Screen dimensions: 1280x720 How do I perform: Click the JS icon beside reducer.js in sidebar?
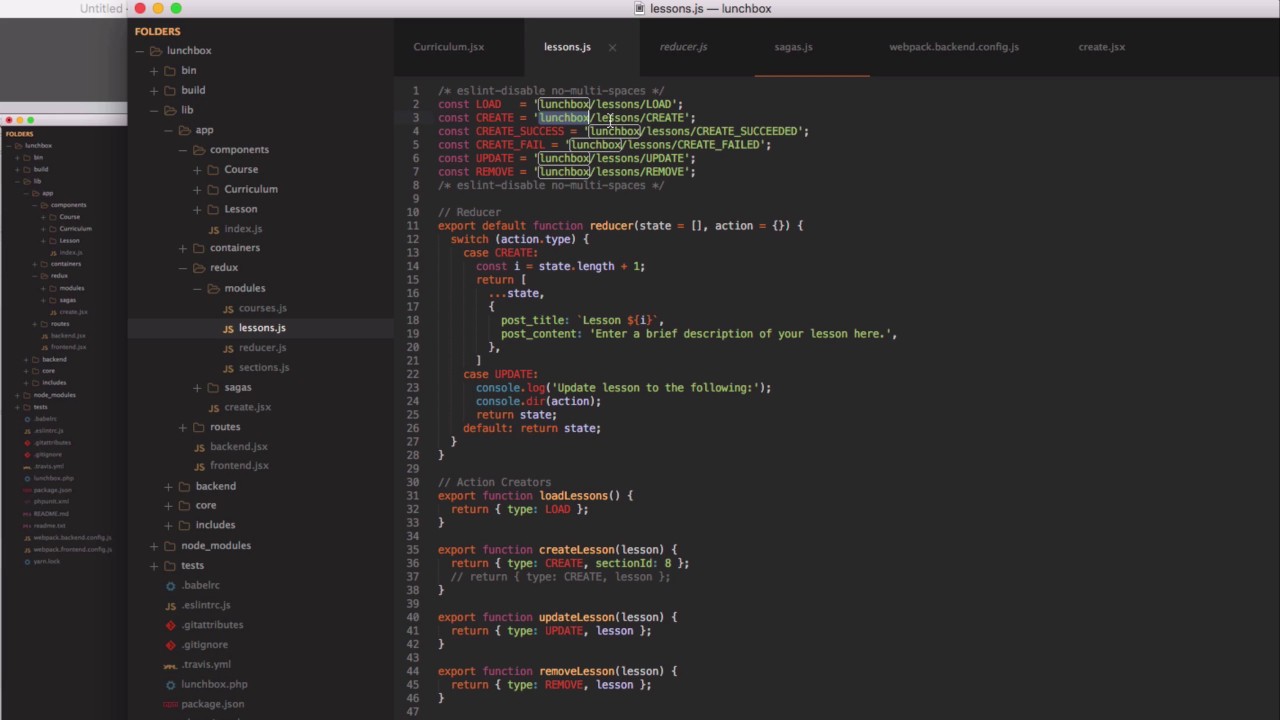pos(227,348)
